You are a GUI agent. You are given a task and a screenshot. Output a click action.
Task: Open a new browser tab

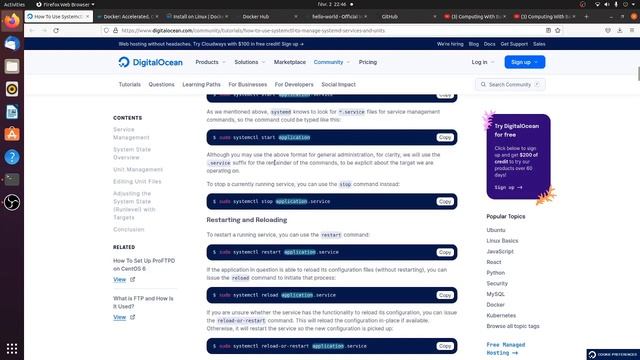(x=586, y=16)
